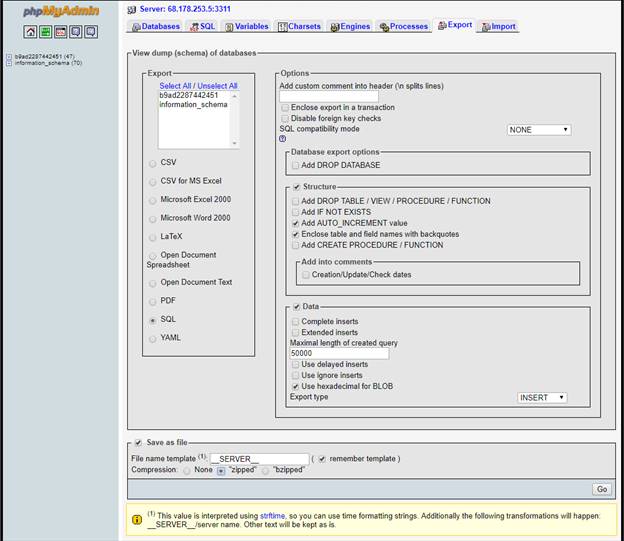Click the phpMyAdmin logo
This screenshot has width=624, height=541.
coord(60,11)
